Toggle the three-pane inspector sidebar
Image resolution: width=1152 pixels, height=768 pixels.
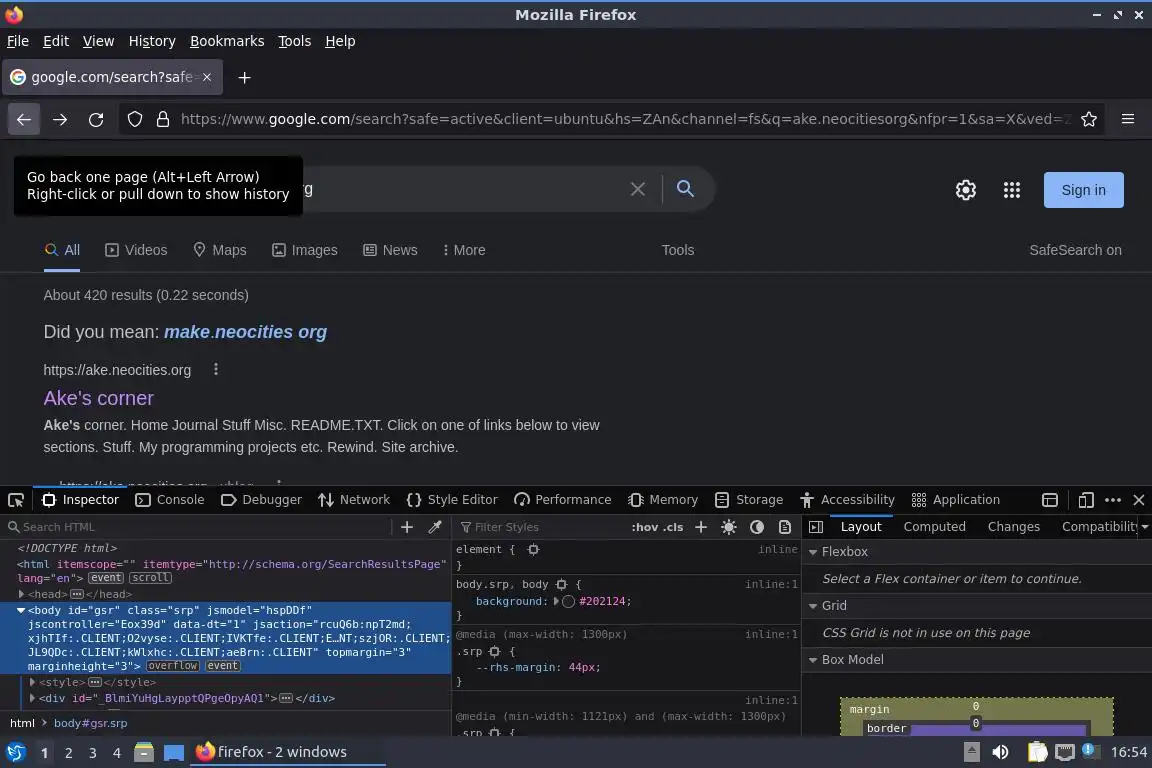pos(816,527)
